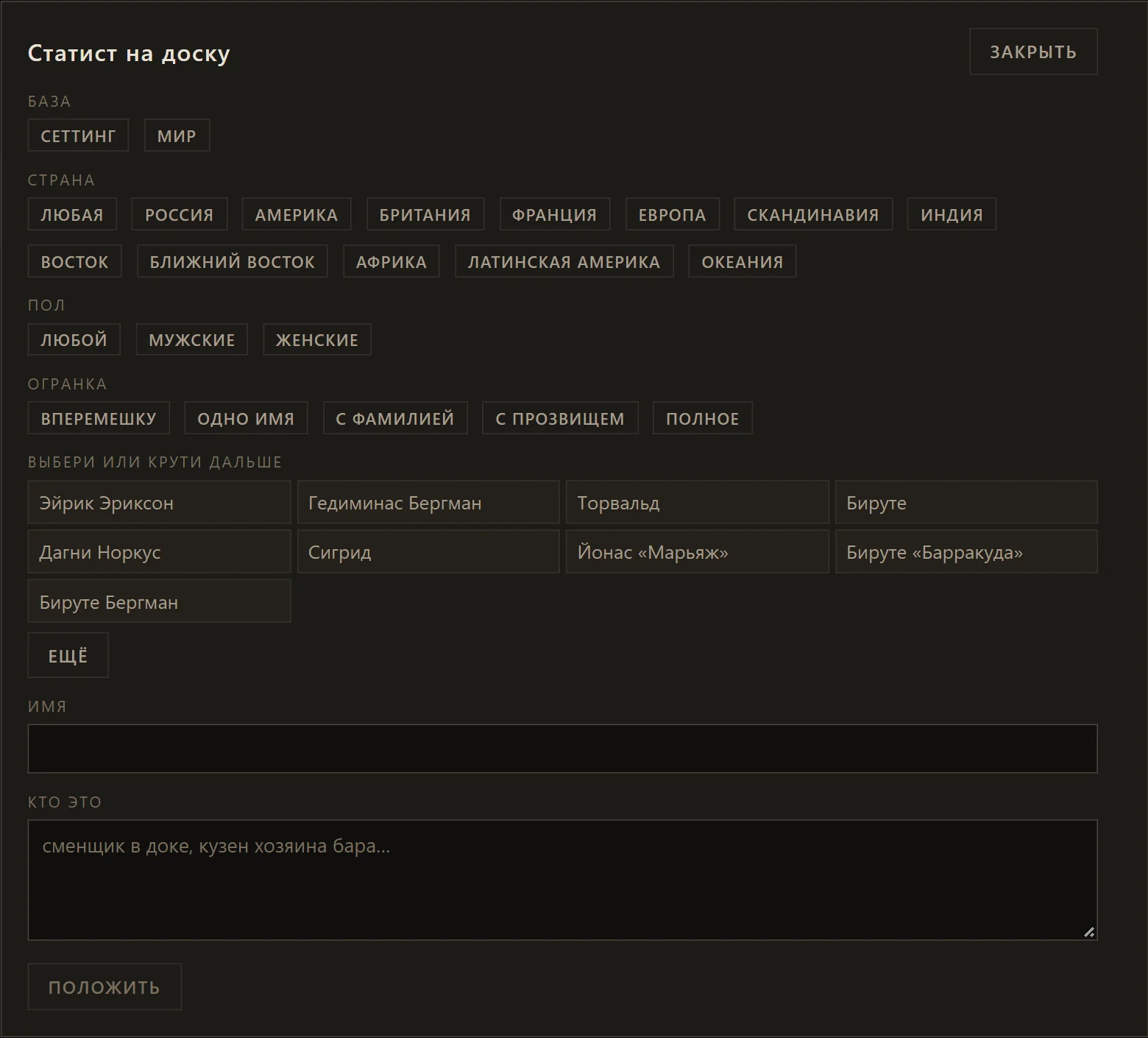1148x1038 pixels.
Task: Set gender to ЛЮБОЙ
Action: click(74, 339)
